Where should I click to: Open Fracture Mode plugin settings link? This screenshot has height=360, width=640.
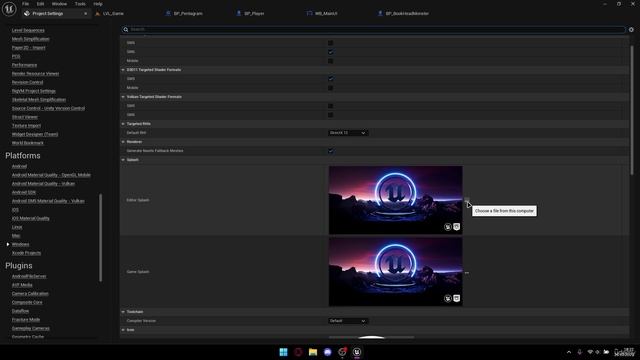coord(26,320)
